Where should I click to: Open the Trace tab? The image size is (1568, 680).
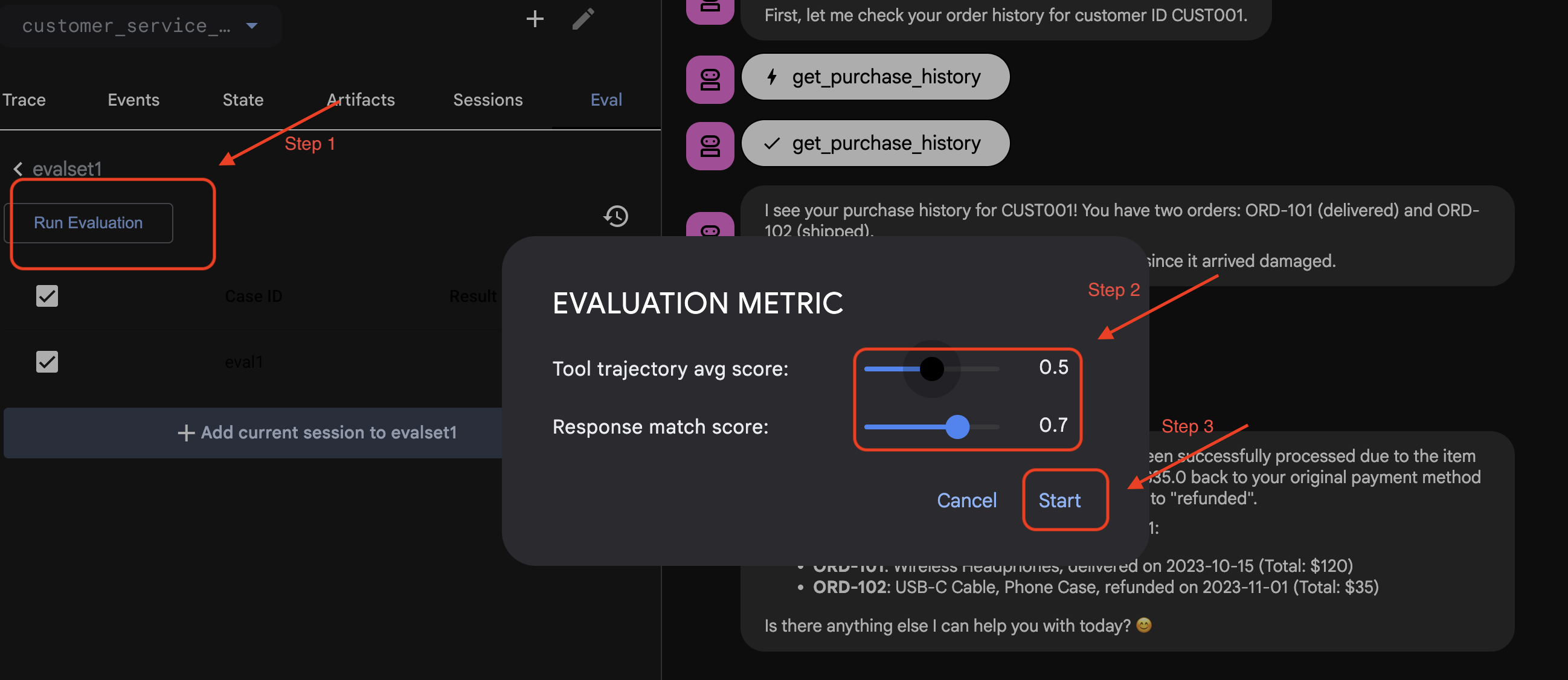click(x=24, y=99)
